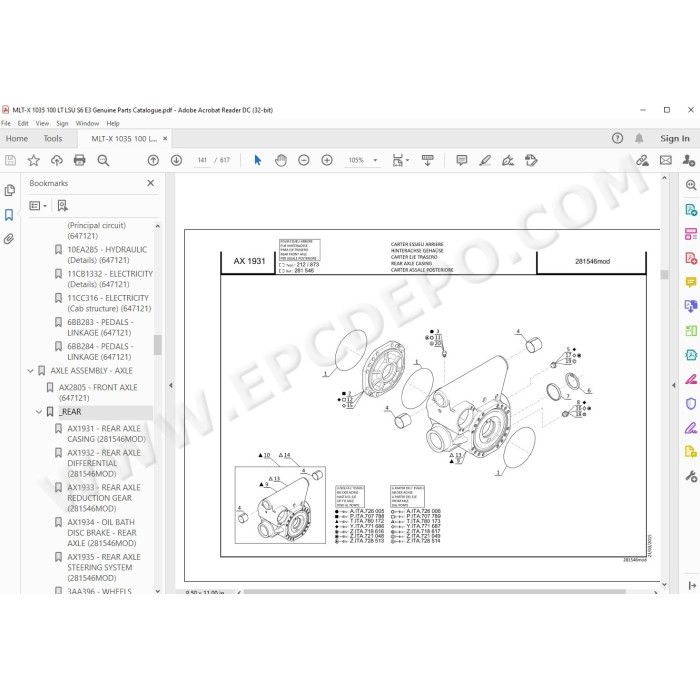Click the share with others person icon

(x=688, y=160)
